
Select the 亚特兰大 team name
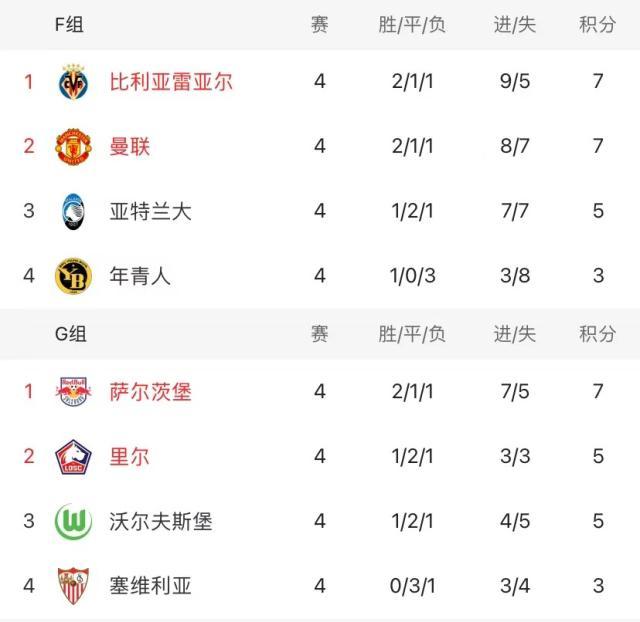(150, 212)
